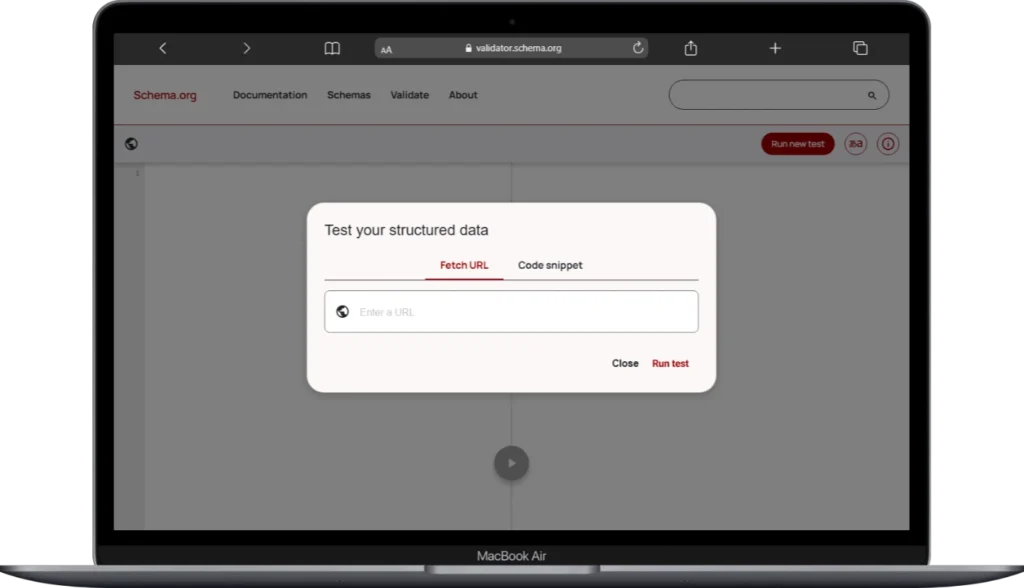Reload the page with the refresh icon

(x=638, y=48)
